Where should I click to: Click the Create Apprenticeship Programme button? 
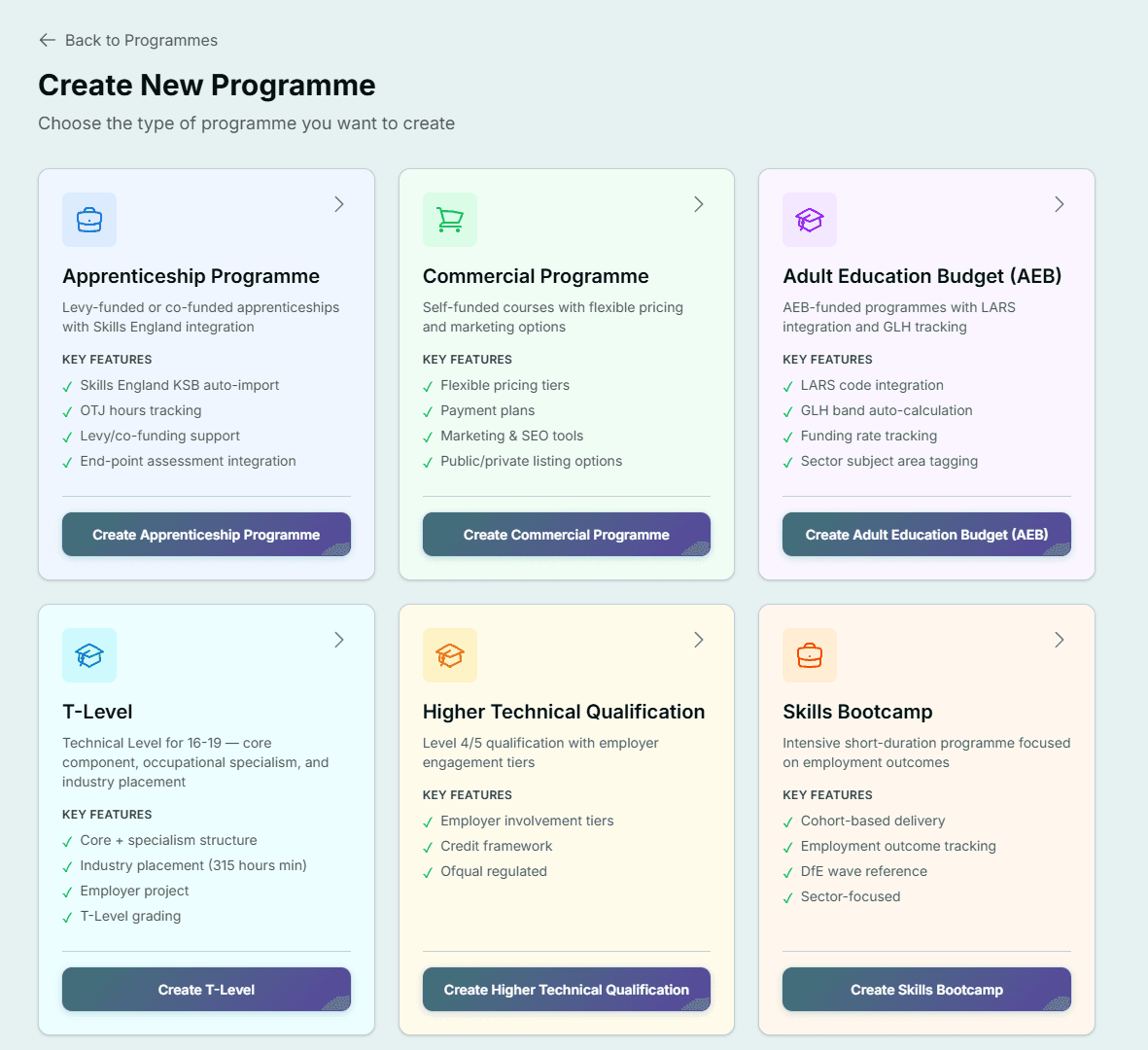coord(206,534)
